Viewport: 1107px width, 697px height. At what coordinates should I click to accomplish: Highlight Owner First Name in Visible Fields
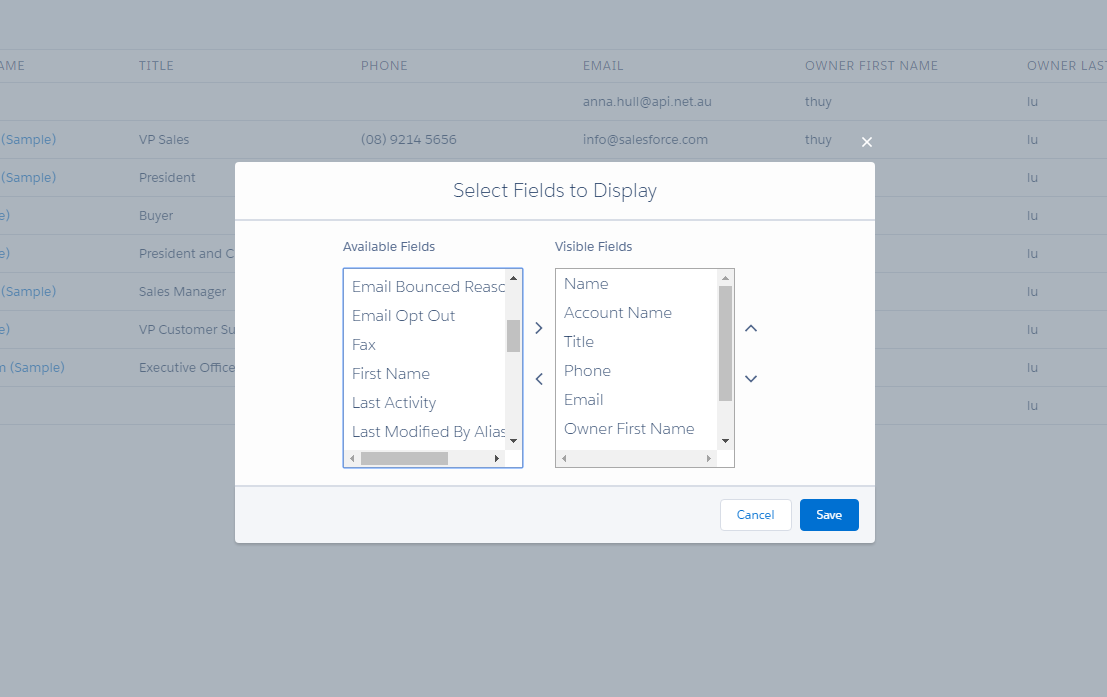[629, 429]
